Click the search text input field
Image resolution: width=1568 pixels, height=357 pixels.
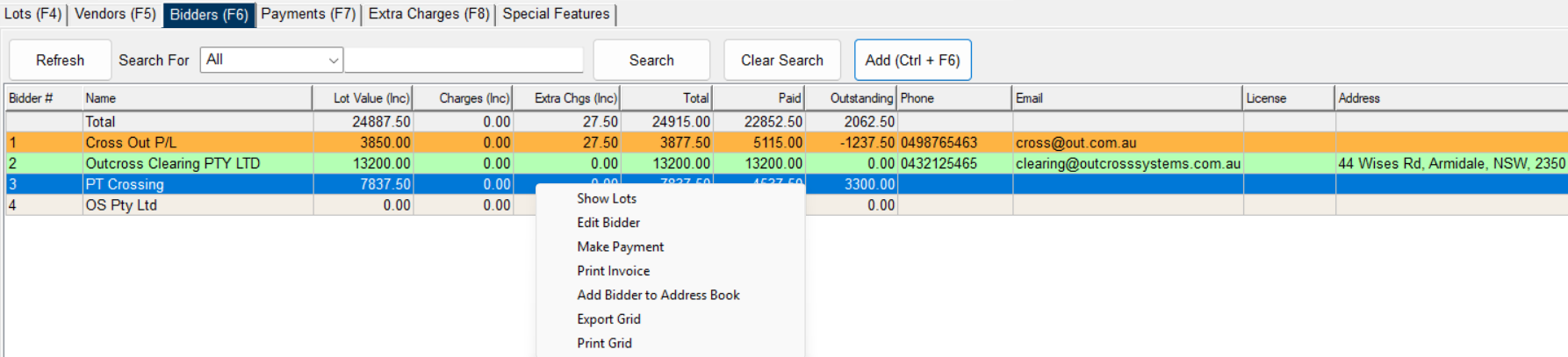click(x=464, y=61)
